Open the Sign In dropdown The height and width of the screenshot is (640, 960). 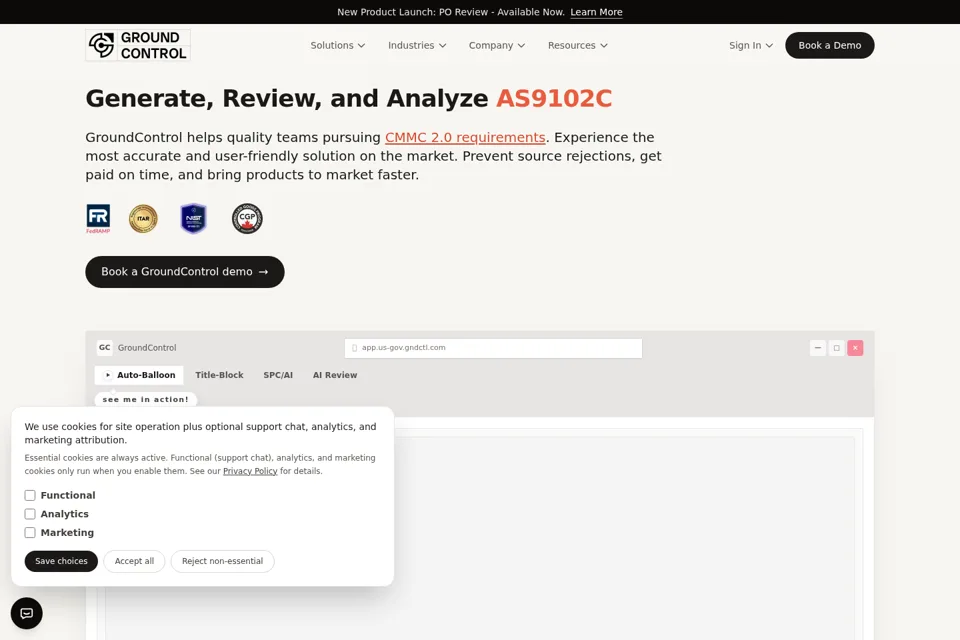pos(751,45)
